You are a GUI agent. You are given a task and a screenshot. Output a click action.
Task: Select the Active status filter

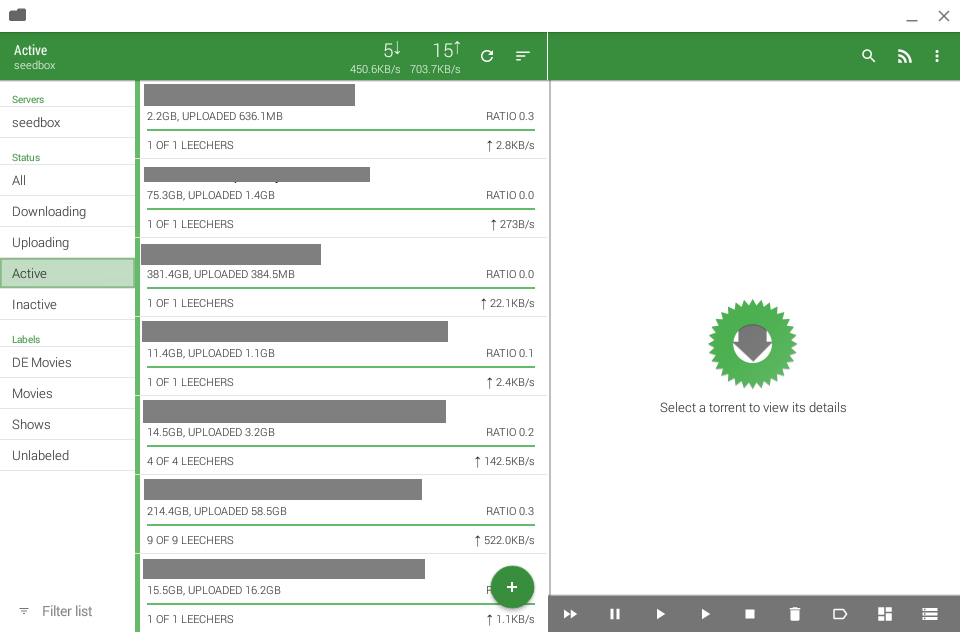click(67, 274)
